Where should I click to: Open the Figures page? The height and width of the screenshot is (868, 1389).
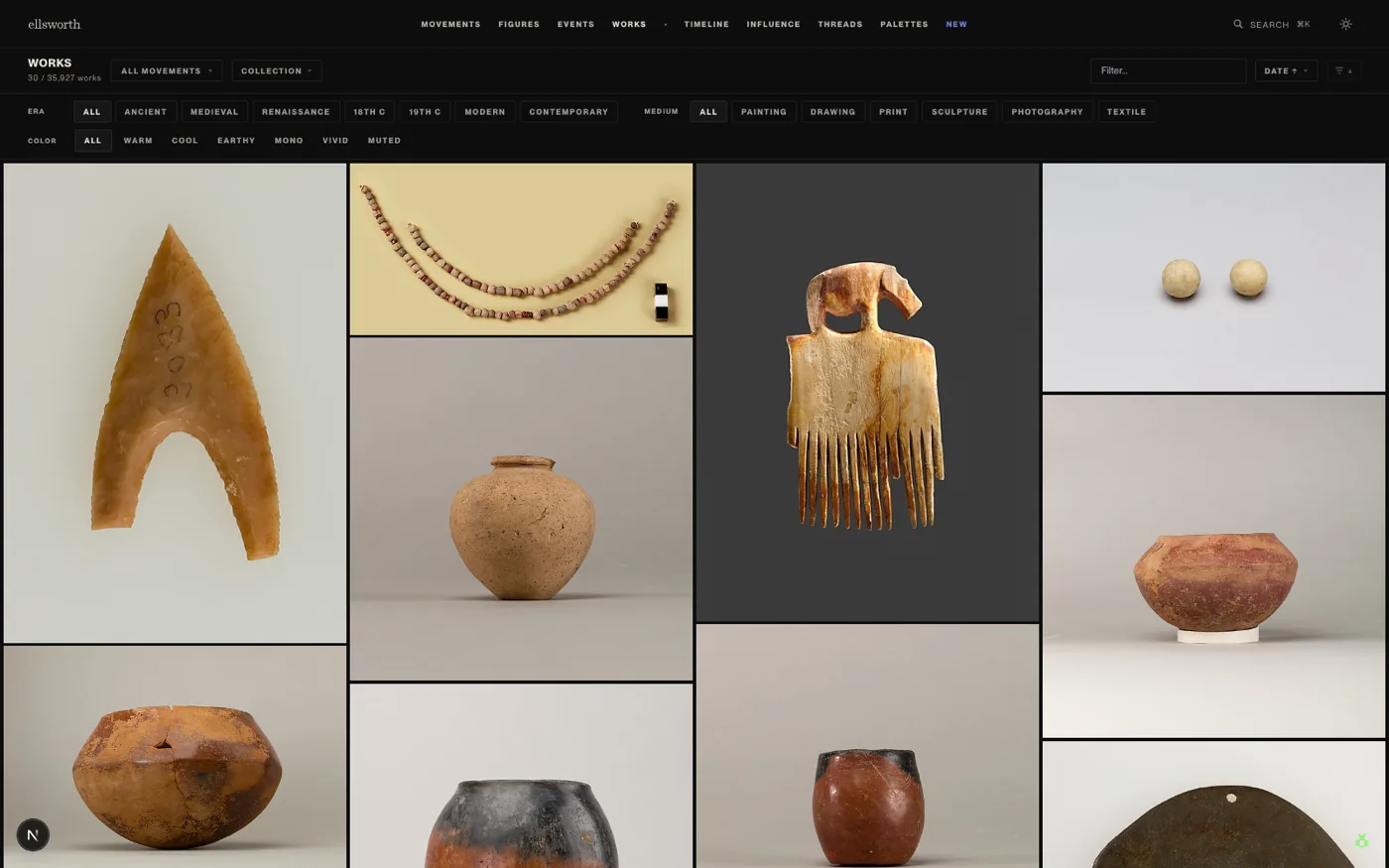519,24
